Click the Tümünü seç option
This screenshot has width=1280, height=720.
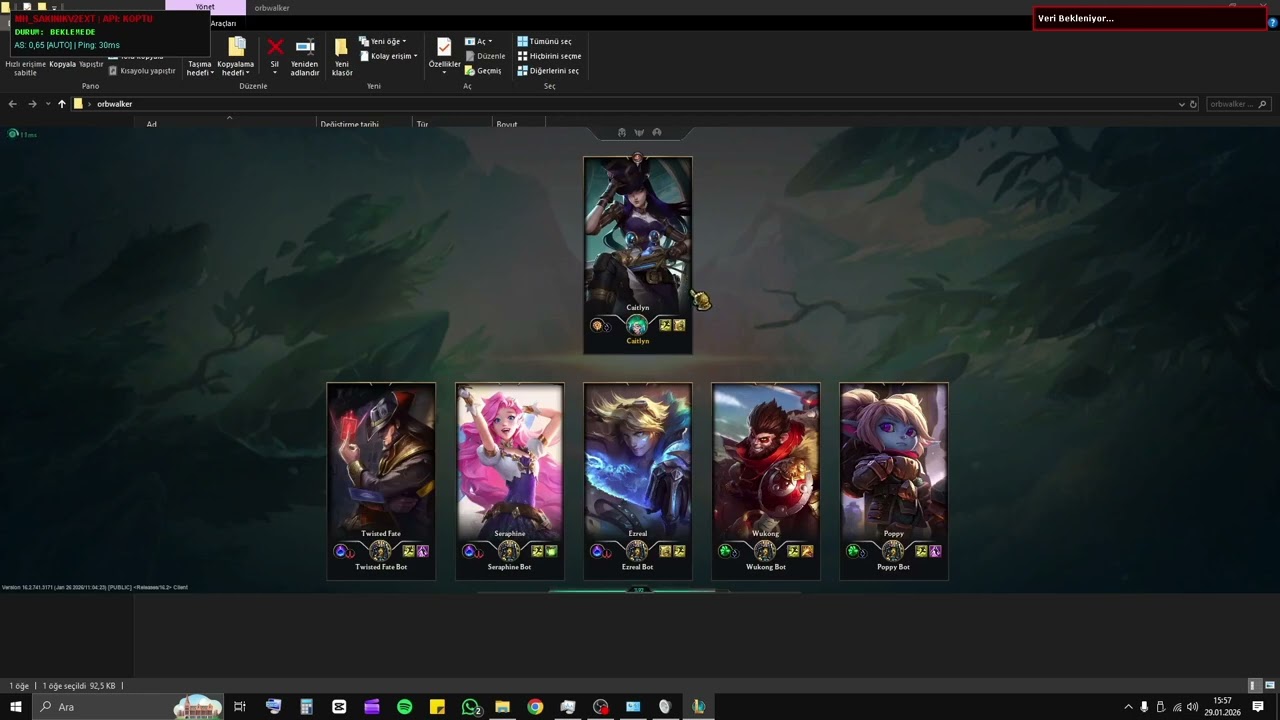545,42
